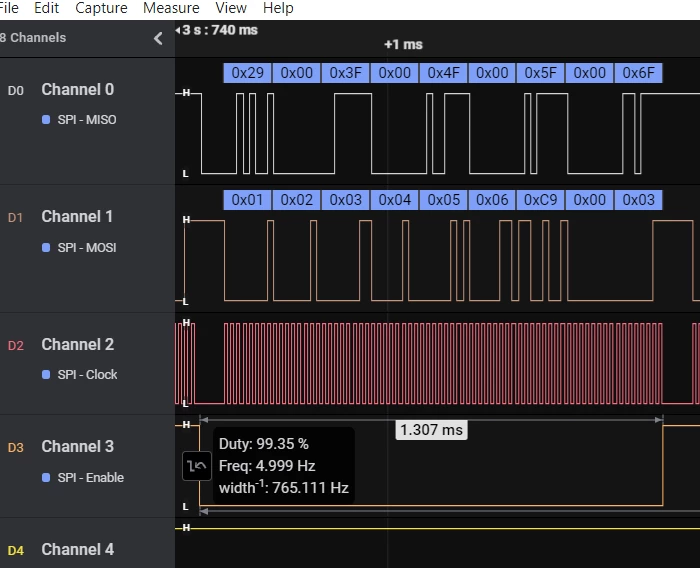Viewport: 700px width, 568px height.
Task: Click the left arrow beside the timestamp
Action: coord(178,30)
